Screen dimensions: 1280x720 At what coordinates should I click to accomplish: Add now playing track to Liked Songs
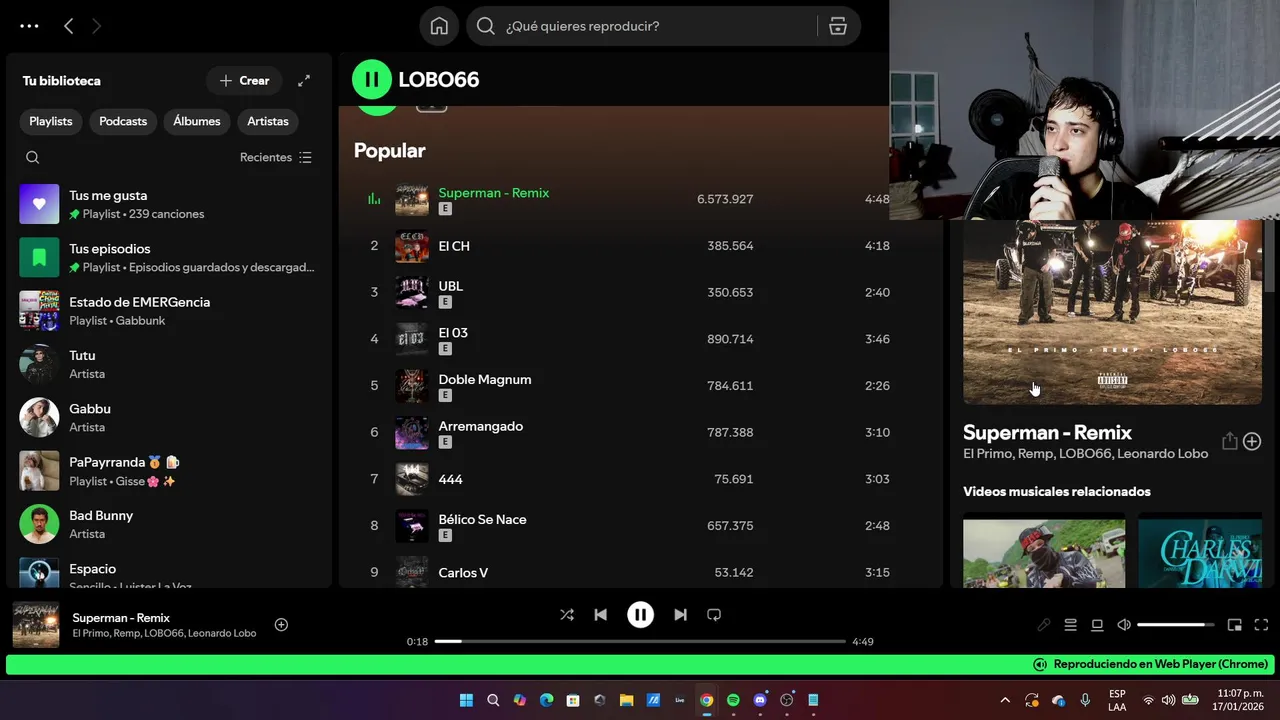click(x=281, y=624)
